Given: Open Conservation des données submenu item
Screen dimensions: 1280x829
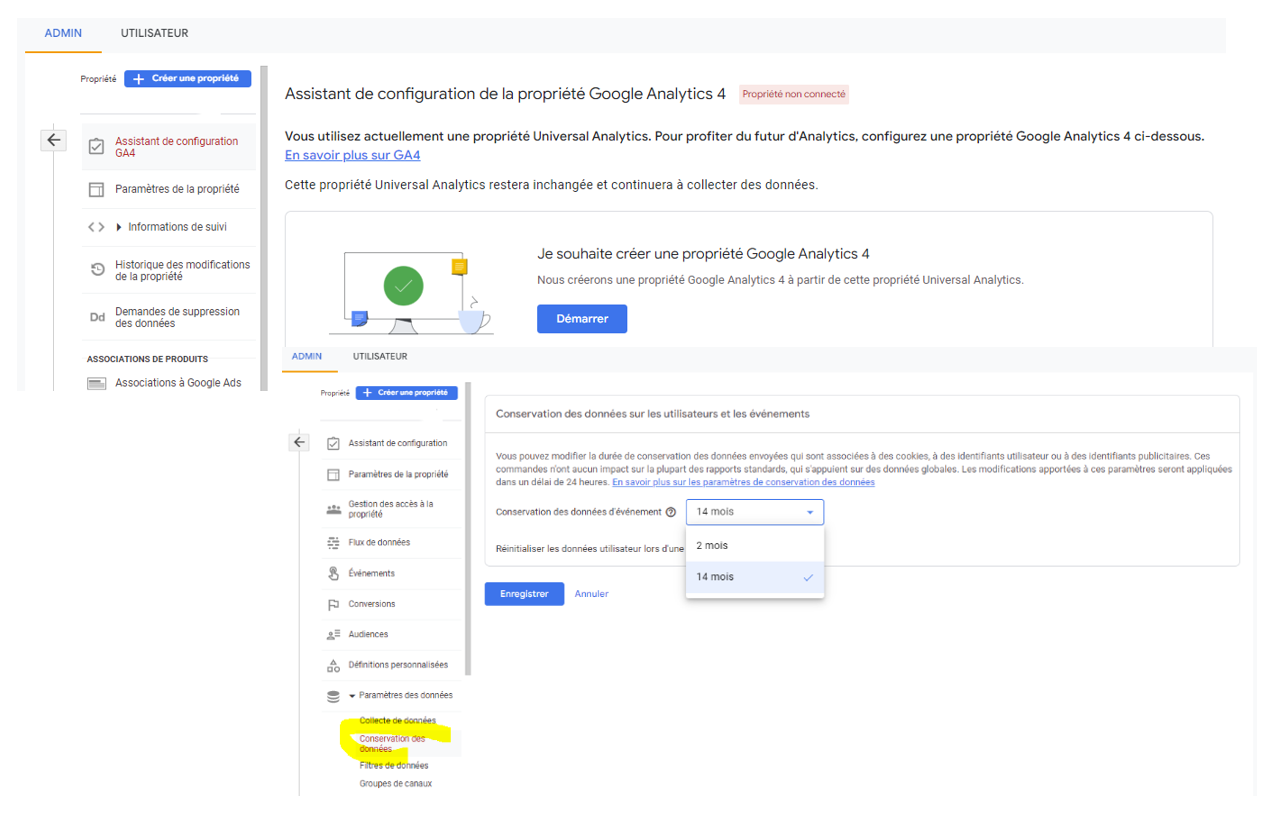Looking at the screenshot, I should (x=392, y=744).
